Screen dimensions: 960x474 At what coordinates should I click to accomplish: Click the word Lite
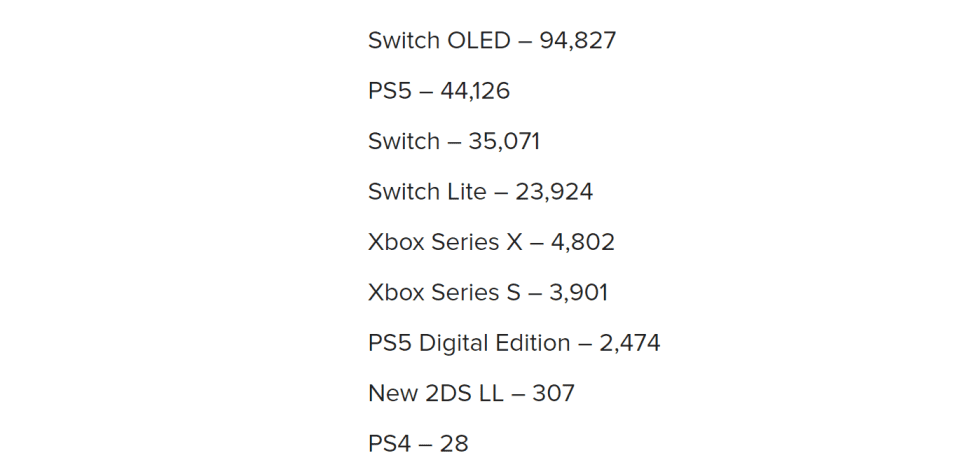pyautogui.click(x=466, y=192)
